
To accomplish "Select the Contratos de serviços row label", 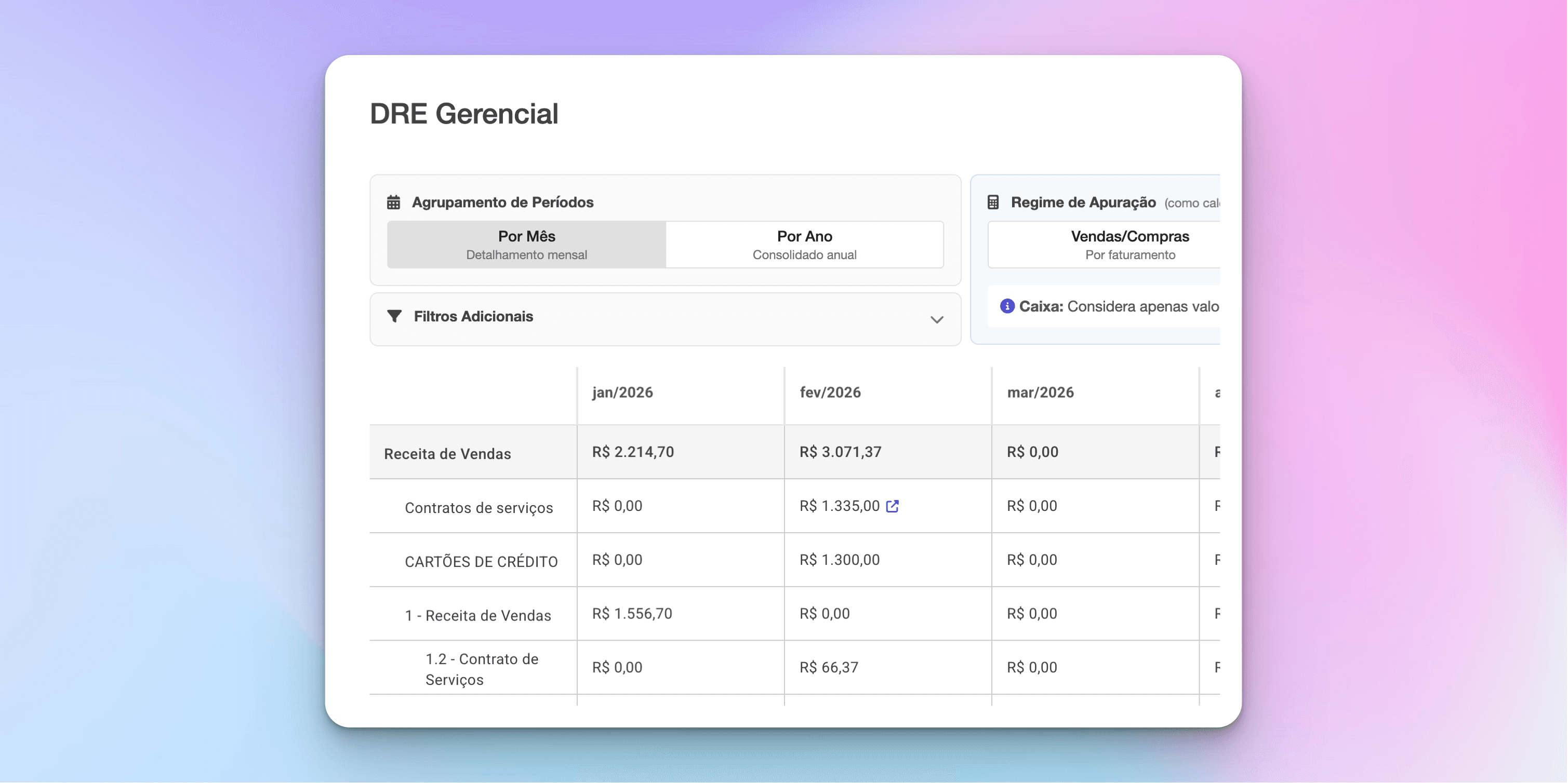I will pyautogui.click(x=479, y=508).
